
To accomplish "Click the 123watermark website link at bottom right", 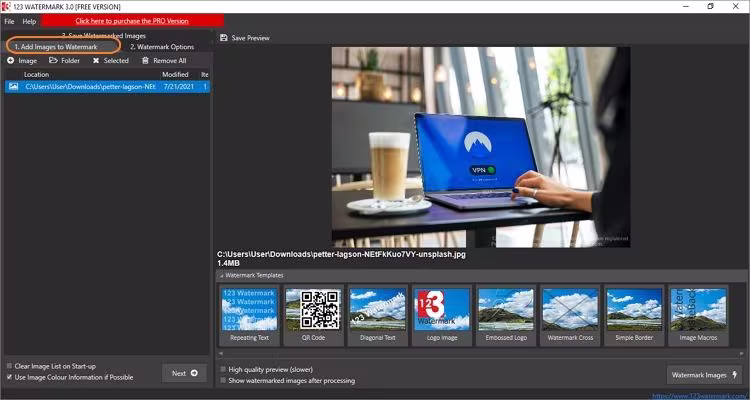I will click(x=700, y=396).
